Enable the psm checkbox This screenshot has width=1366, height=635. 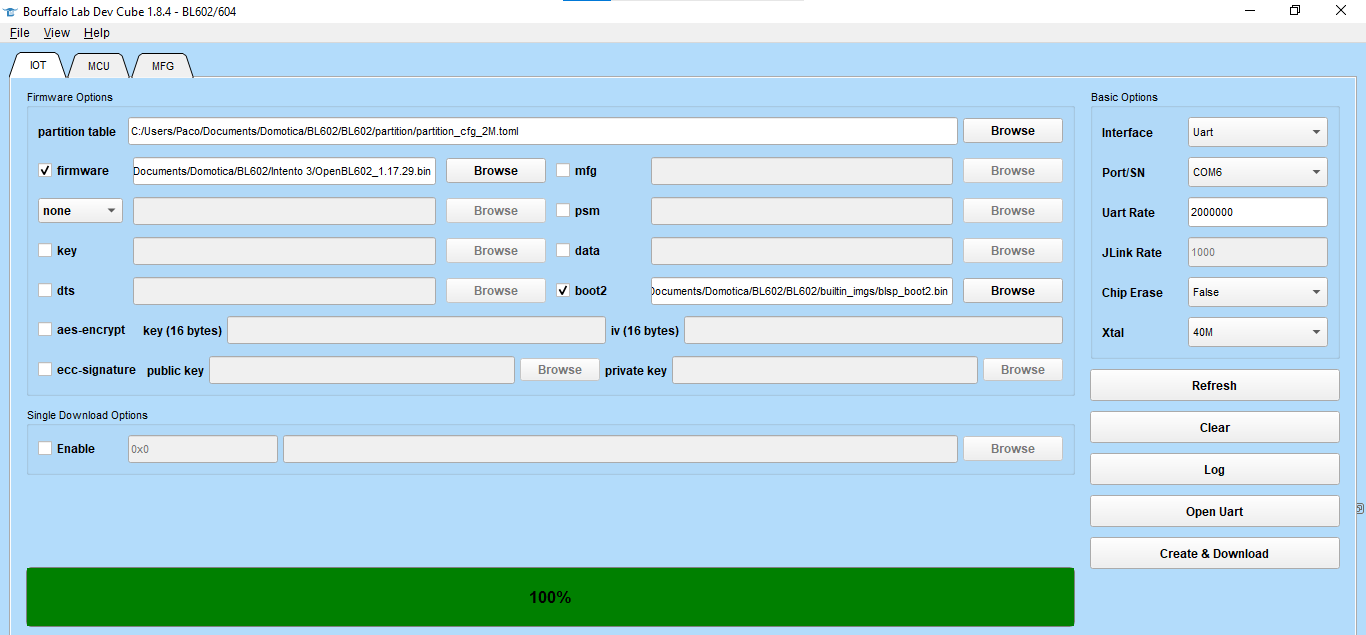coord(563,211)
